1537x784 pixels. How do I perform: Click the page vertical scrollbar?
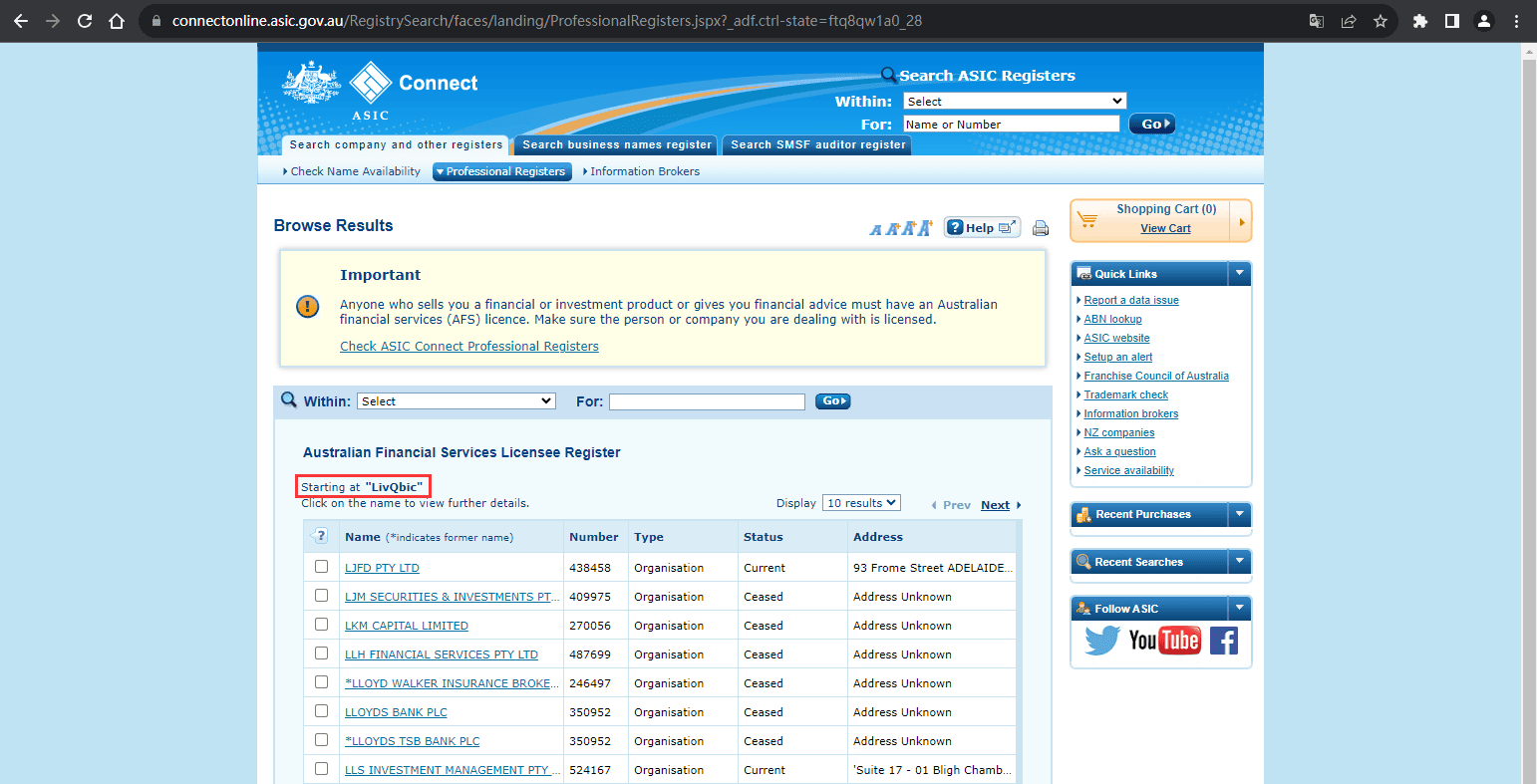(1529, 412)
